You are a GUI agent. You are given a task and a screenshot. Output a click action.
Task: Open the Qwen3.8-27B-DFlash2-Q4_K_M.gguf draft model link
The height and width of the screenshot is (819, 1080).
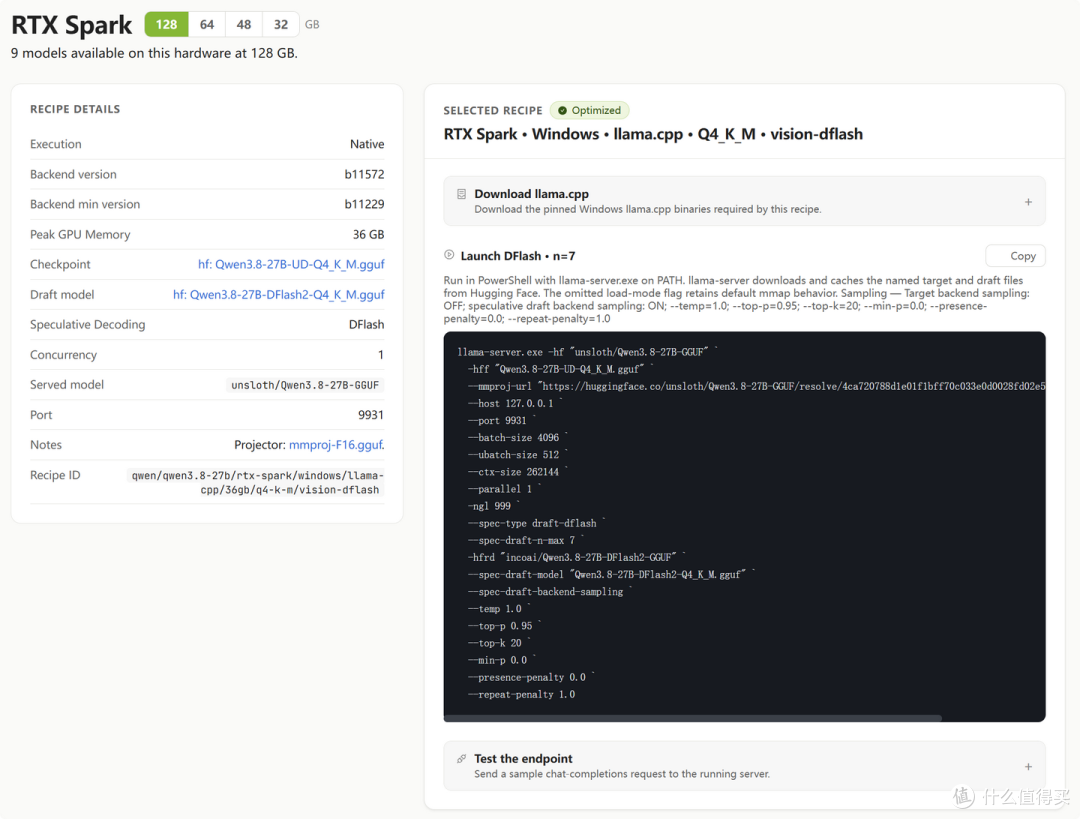278,295
